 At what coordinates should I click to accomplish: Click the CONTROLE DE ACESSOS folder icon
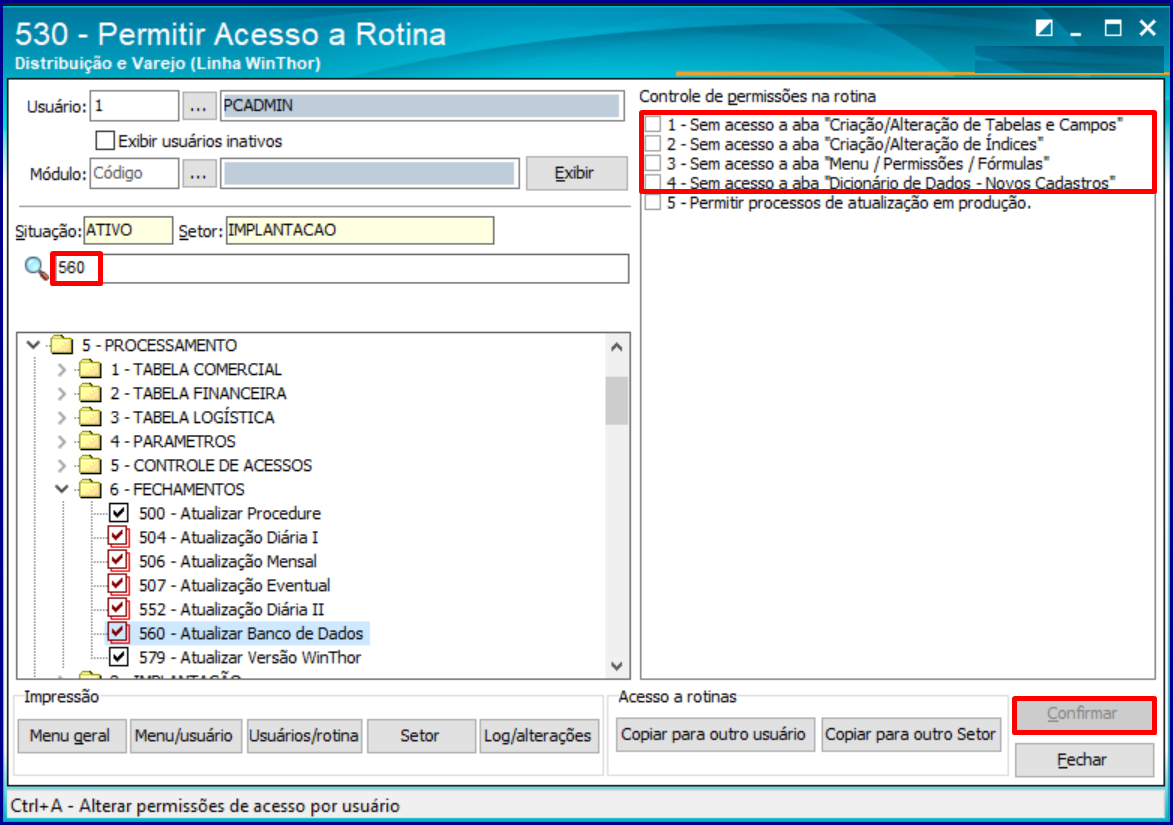click(90, 464)
